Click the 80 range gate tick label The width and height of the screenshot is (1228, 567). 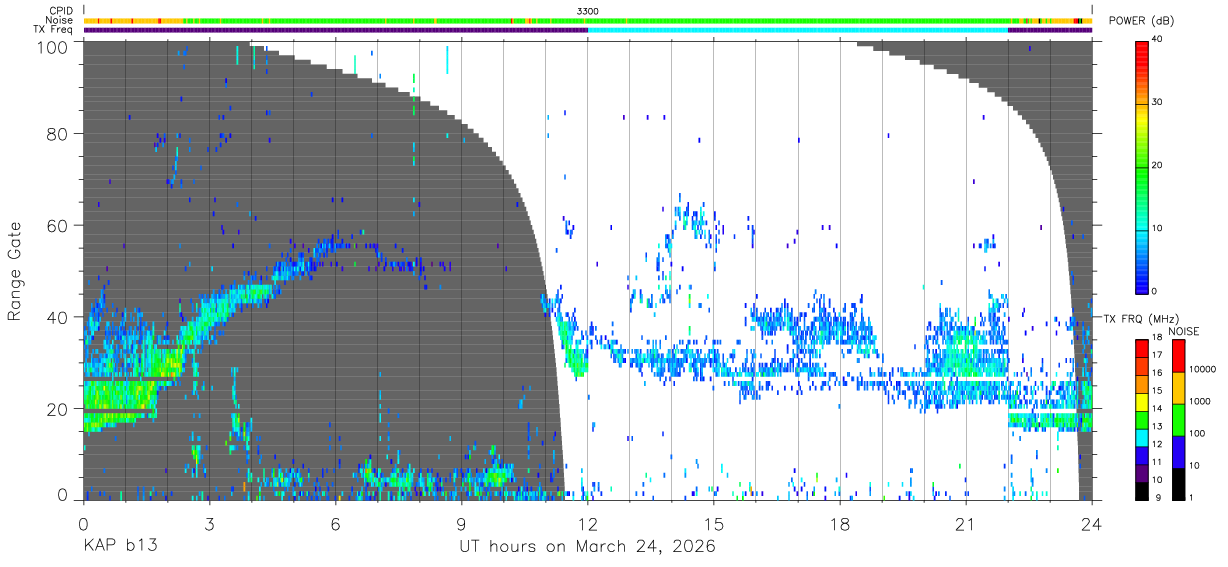point(58,133)
